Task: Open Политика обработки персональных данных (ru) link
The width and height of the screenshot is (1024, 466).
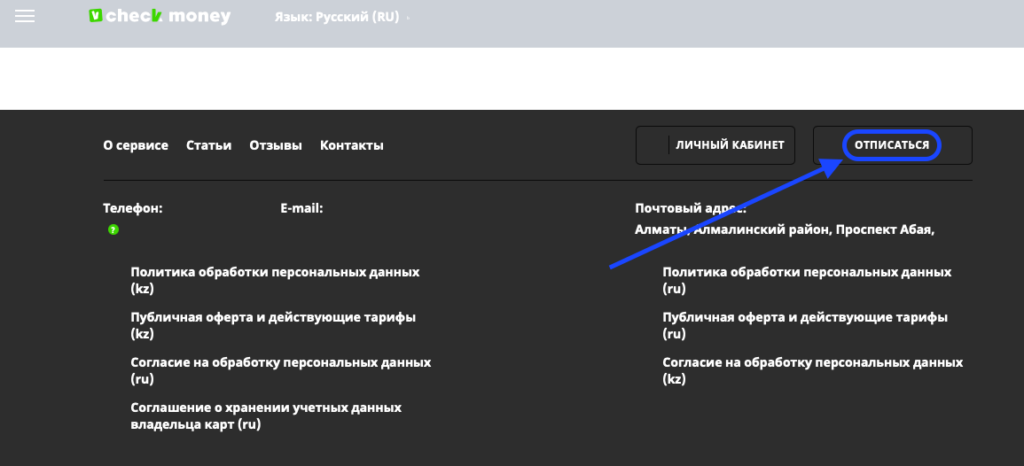Action: point(806,280)
